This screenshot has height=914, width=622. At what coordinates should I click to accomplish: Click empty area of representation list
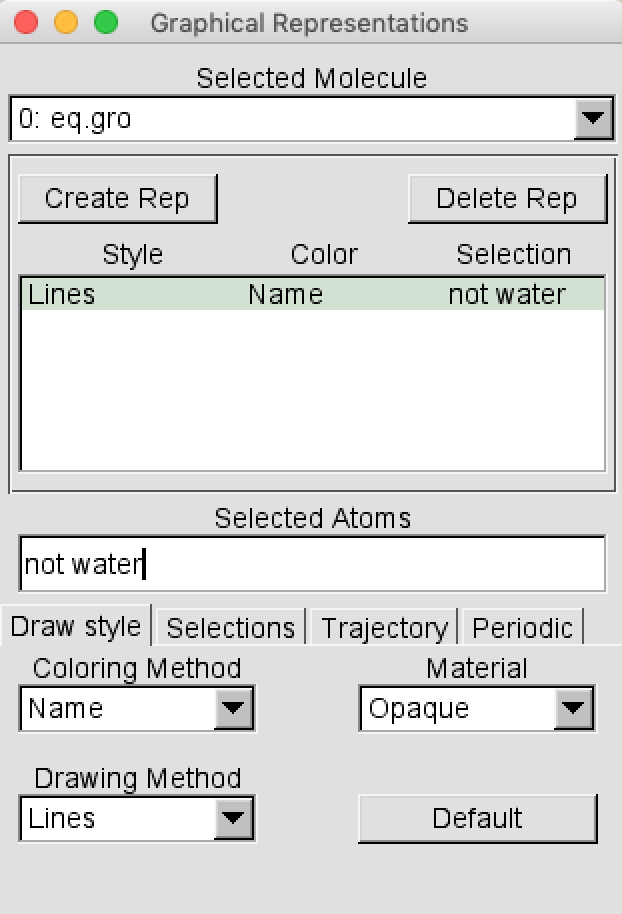tap(312, 400)
